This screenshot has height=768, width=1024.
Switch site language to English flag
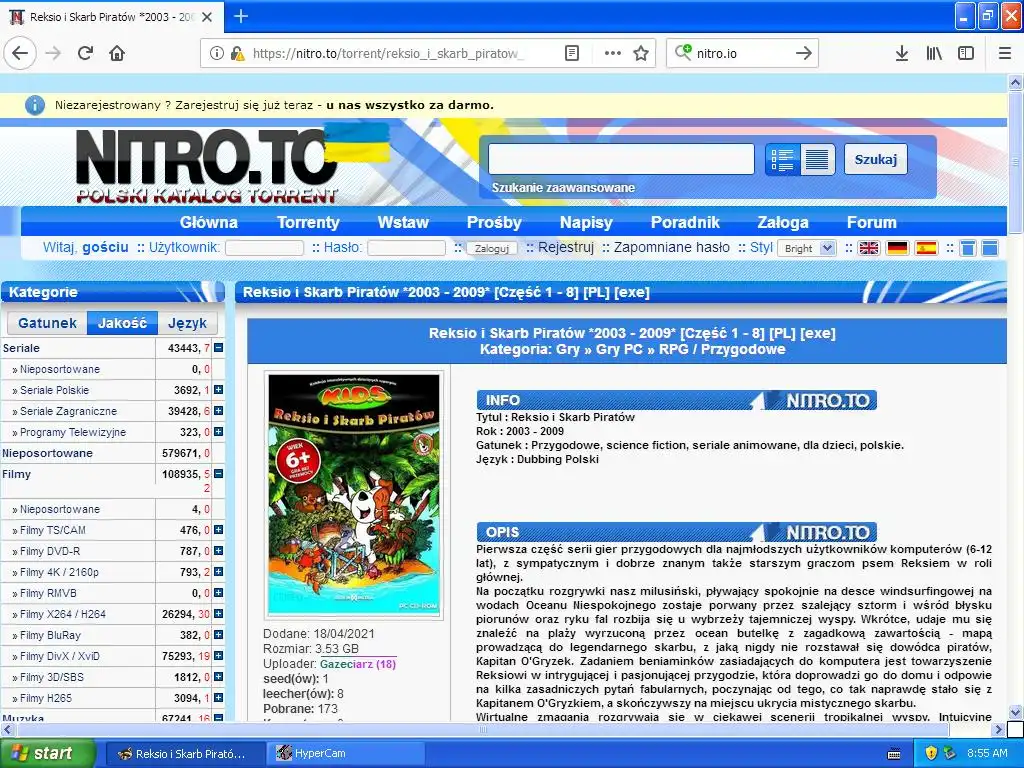869,248
